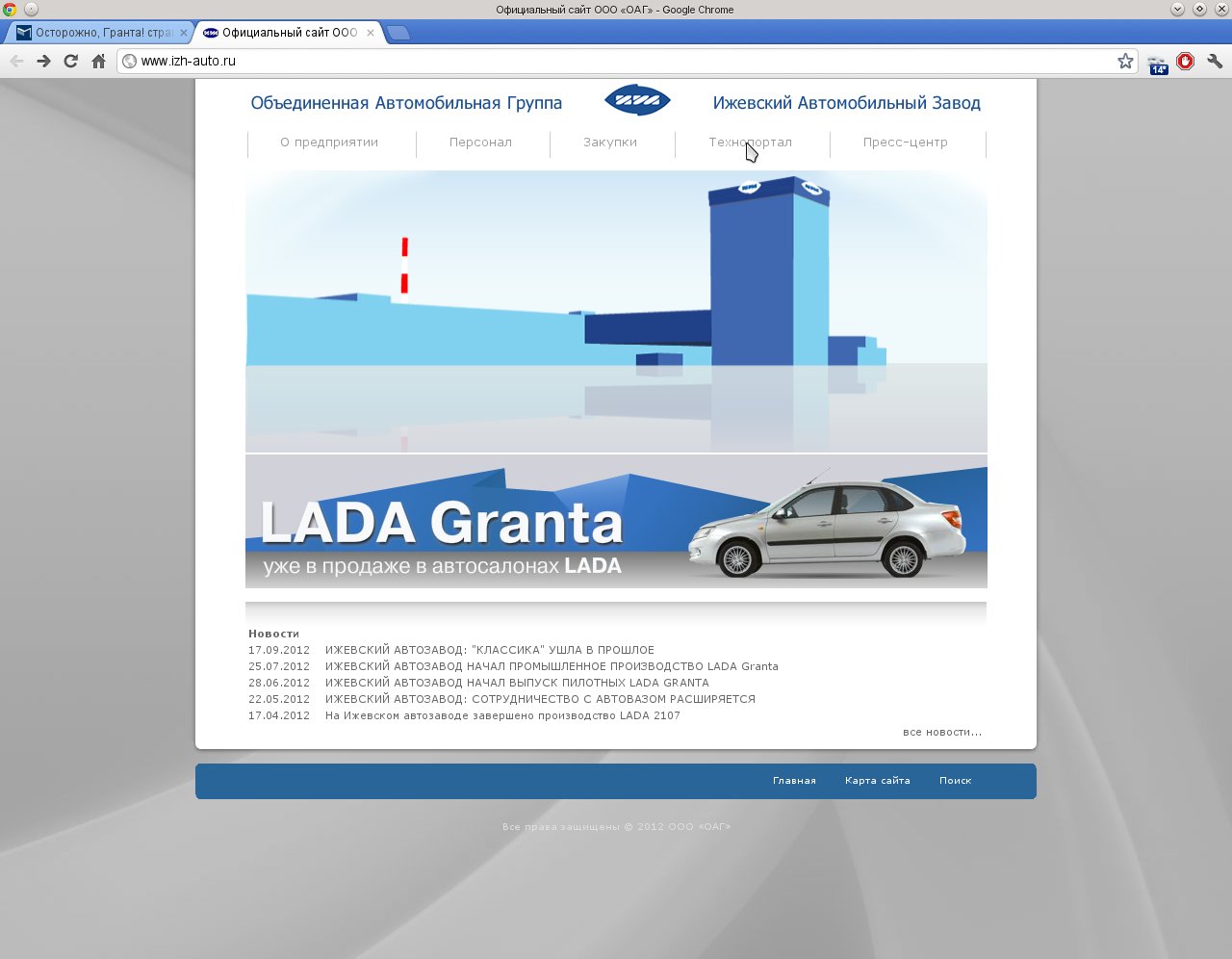Viewport: 1232px width, 959px height.
Task: Open news 'НАЧАЛ ВЫПУСК ПИЛОТНЫХ LADA GRANTA'
Action: point(517,683)
